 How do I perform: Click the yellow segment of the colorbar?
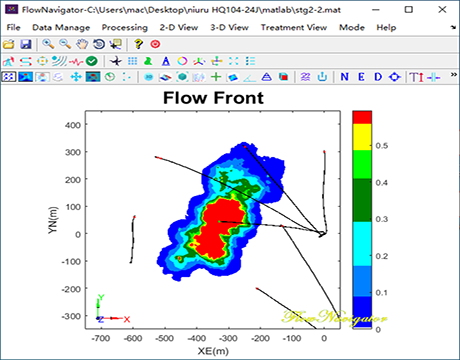click(362, 137)
